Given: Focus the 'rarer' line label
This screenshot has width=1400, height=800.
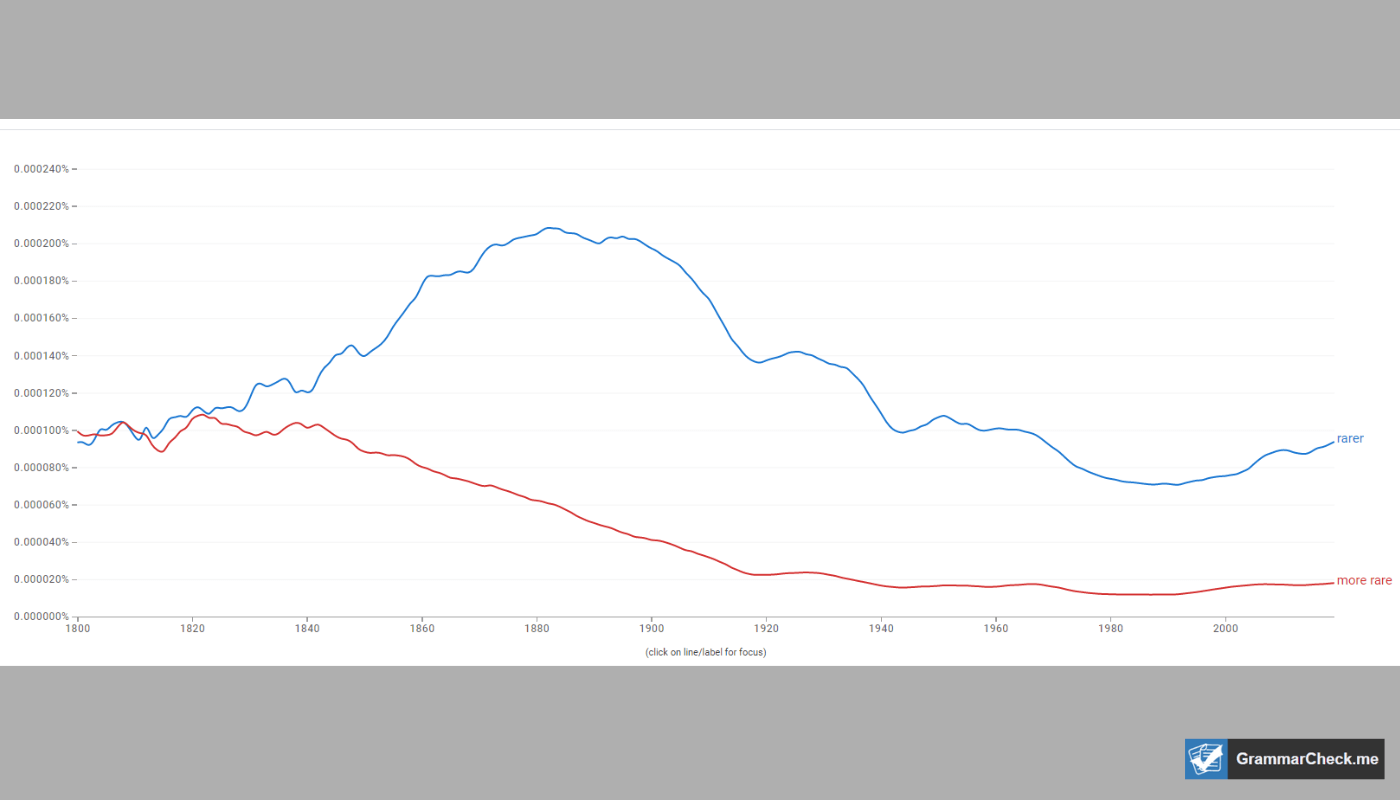Looking at the screenshot, I should 1350,439.
